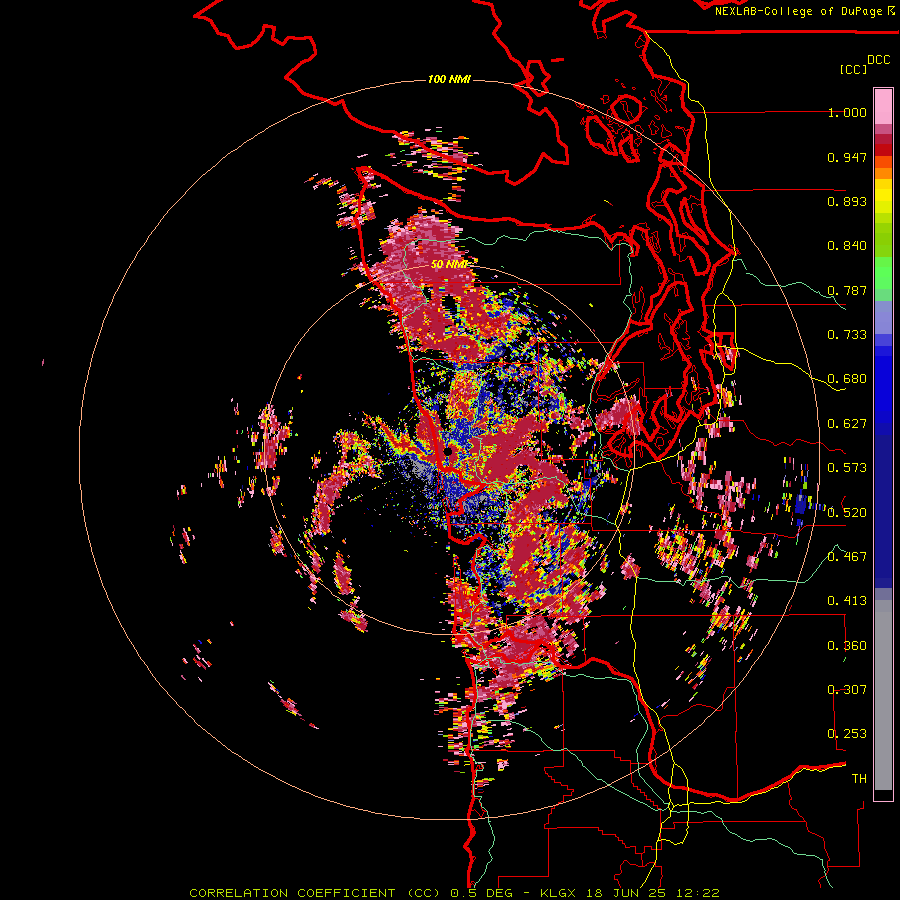Click the 0.413 scale value
Image resolution: width=900 pixels, height=900 pixels.
click(847, 601)
